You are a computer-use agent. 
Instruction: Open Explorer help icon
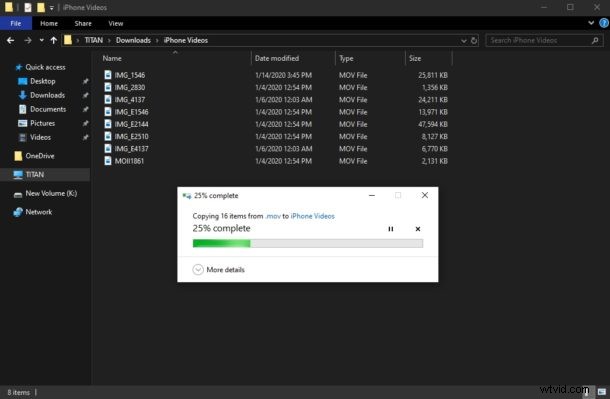(604, 23)
